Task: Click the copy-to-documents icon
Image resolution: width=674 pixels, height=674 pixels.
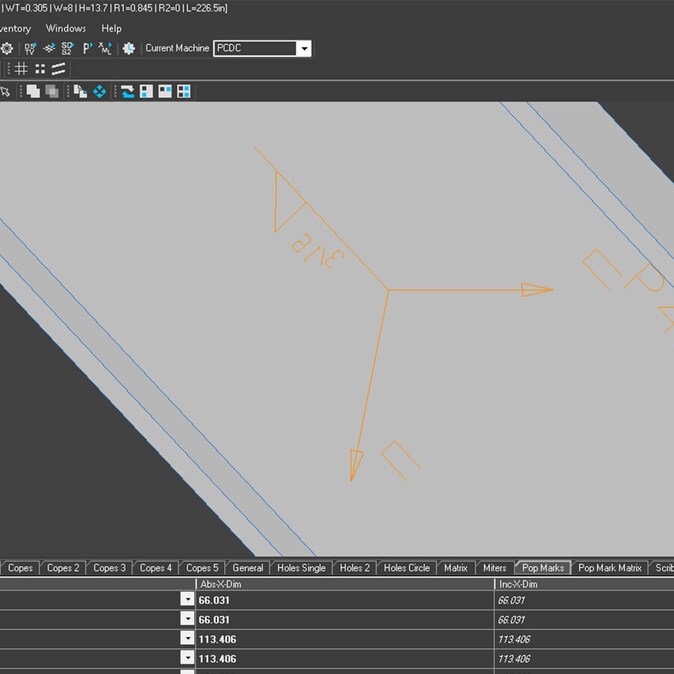Action: pyautogui.click(x=80, y=91)
